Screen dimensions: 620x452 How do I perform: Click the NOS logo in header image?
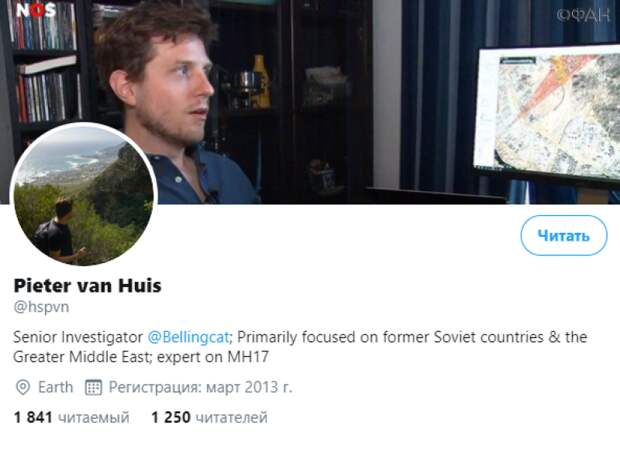(x=36, y=10)
